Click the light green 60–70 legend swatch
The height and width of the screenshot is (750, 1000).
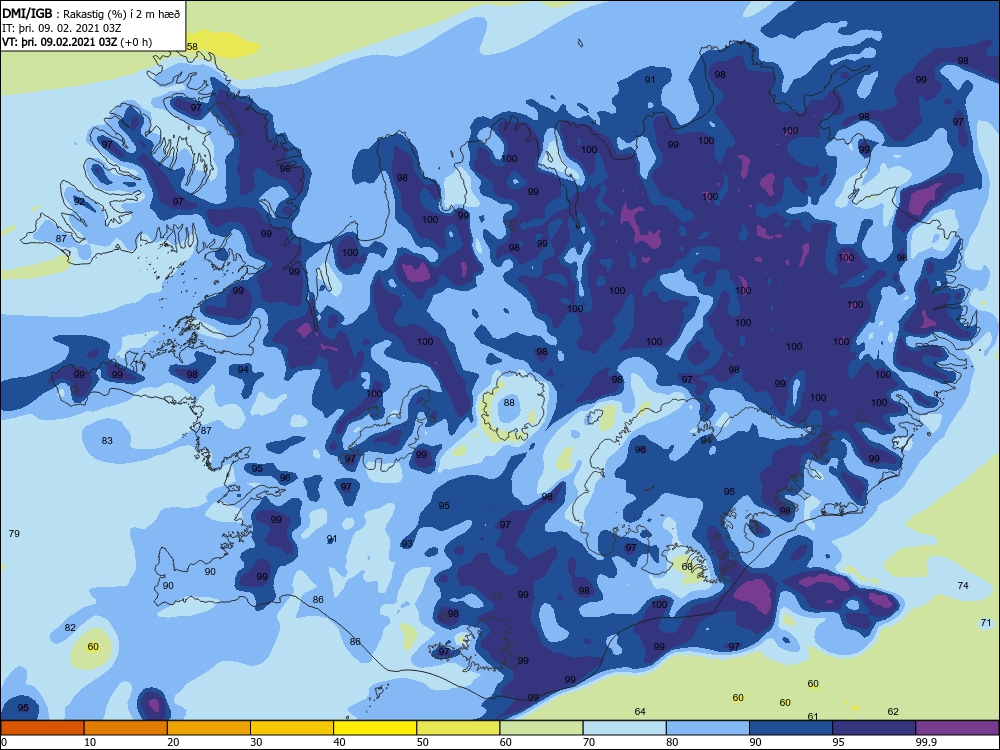pos(541,728)
